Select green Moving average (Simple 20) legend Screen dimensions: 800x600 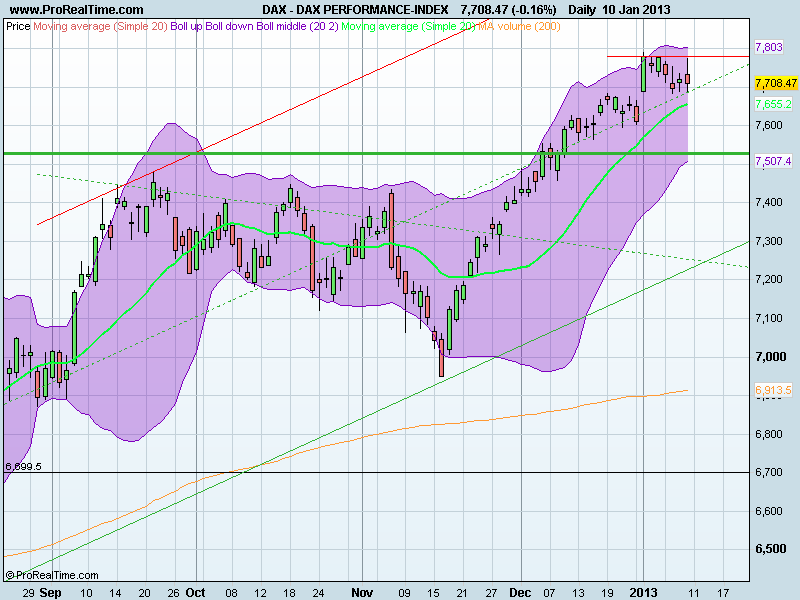pyautogui.click(x=408, y=26)
